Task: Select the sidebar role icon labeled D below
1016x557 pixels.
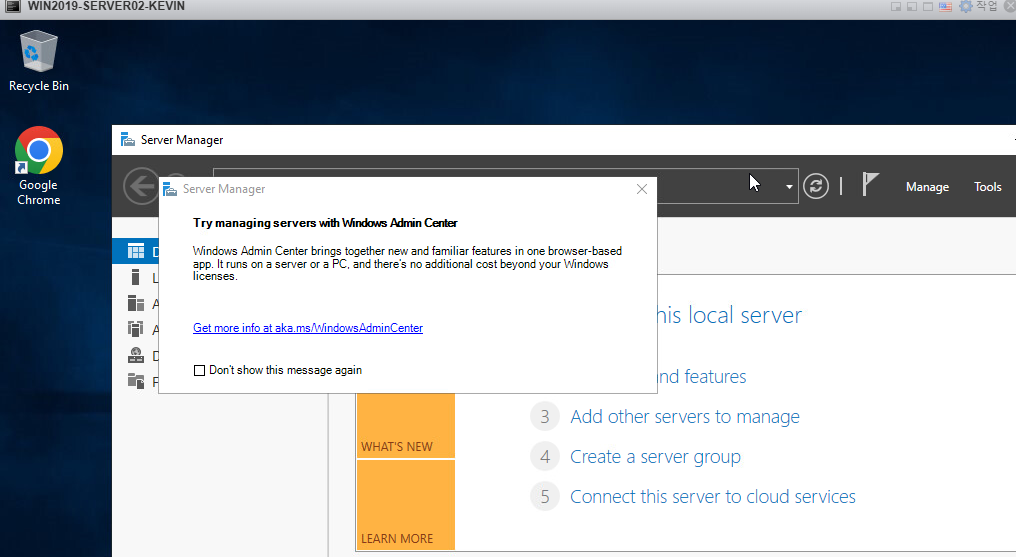Action: coord(136,355)
